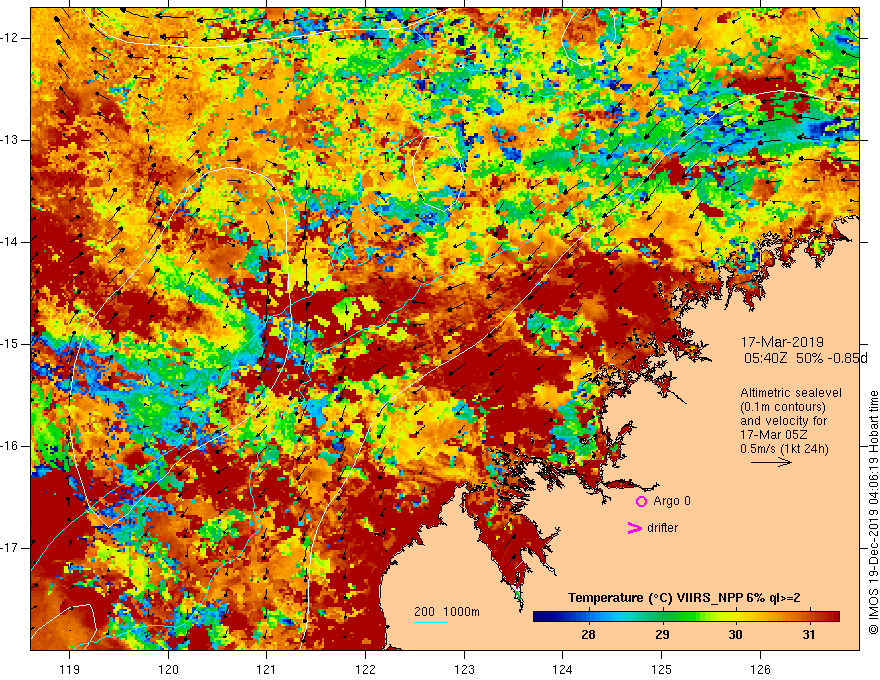Click the cyan 200 1000m contour legend line
The width and height of the screenshot is (880, 680).
430,622
